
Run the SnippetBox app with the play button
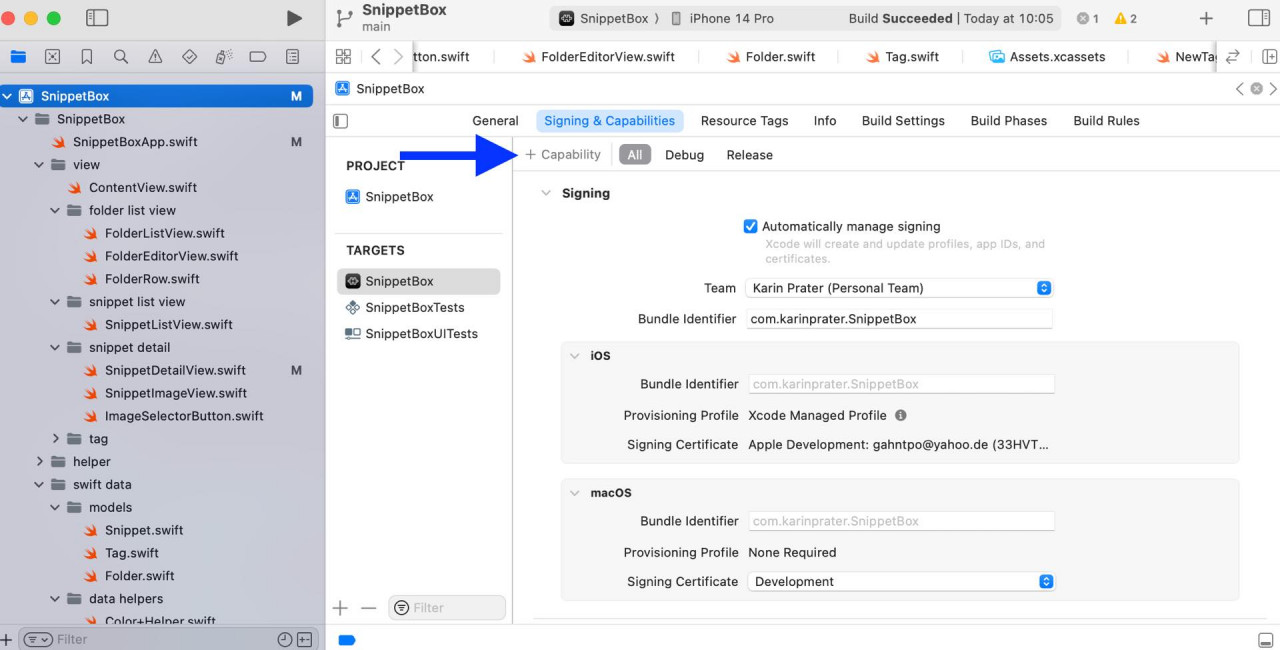click(294, 17)
